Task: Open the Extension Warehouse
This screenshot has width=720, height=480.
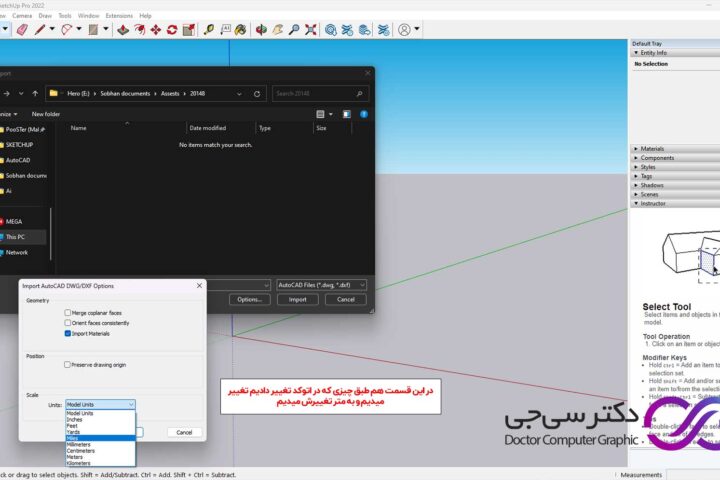Action: pyautogui.click(x=348, y=30)
